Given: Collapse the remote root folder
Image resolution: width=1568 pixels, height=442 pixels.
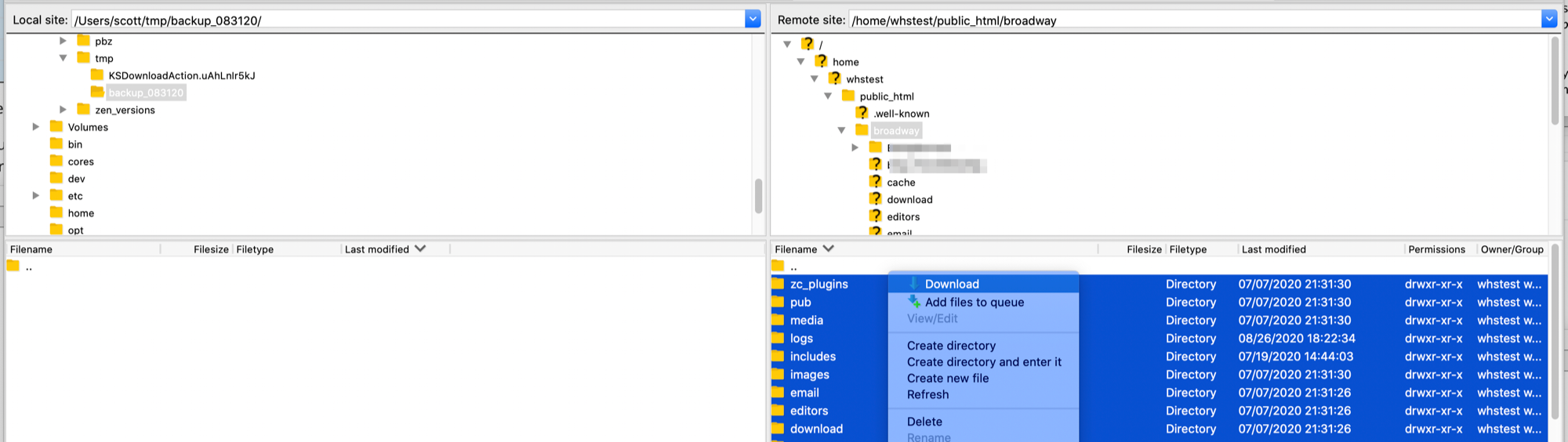Looking at the screenshot, I should [787, 45].
